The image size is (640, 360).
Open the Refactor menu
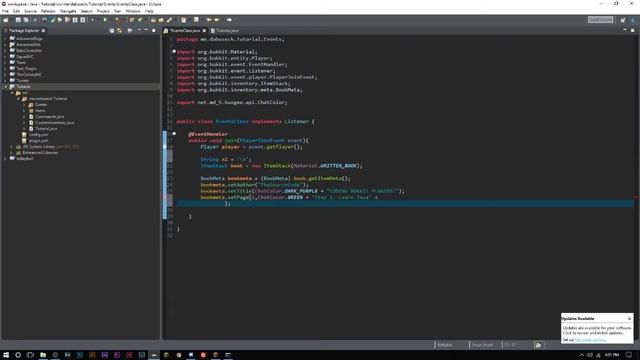(x=48, y=11)
